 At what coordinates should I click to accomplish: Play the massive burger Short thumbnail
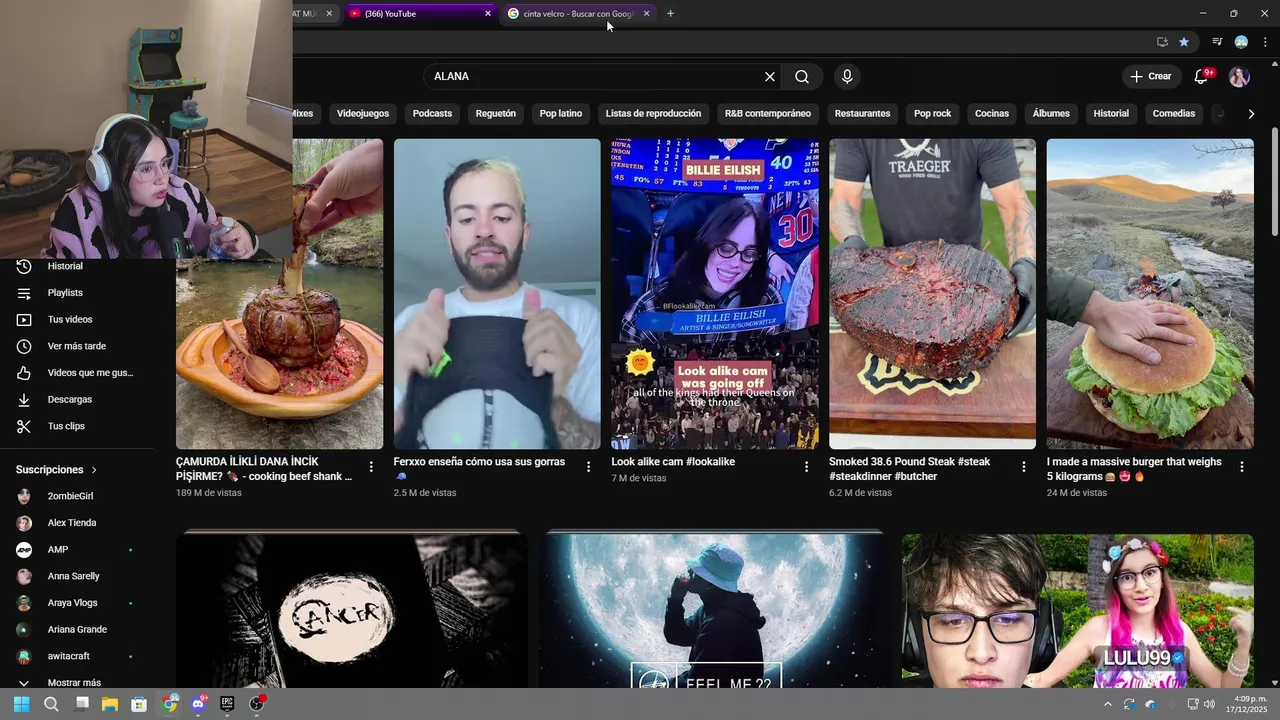1150,294
